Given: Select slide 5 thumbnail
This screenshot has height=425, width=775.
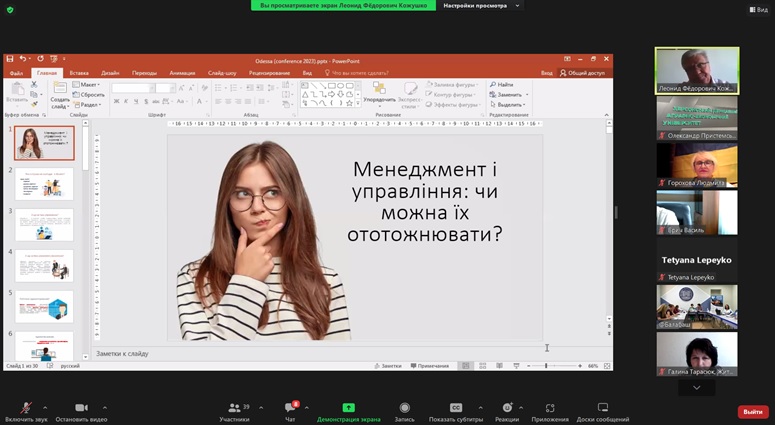Looking at the screenshot, I should (44, 307).
